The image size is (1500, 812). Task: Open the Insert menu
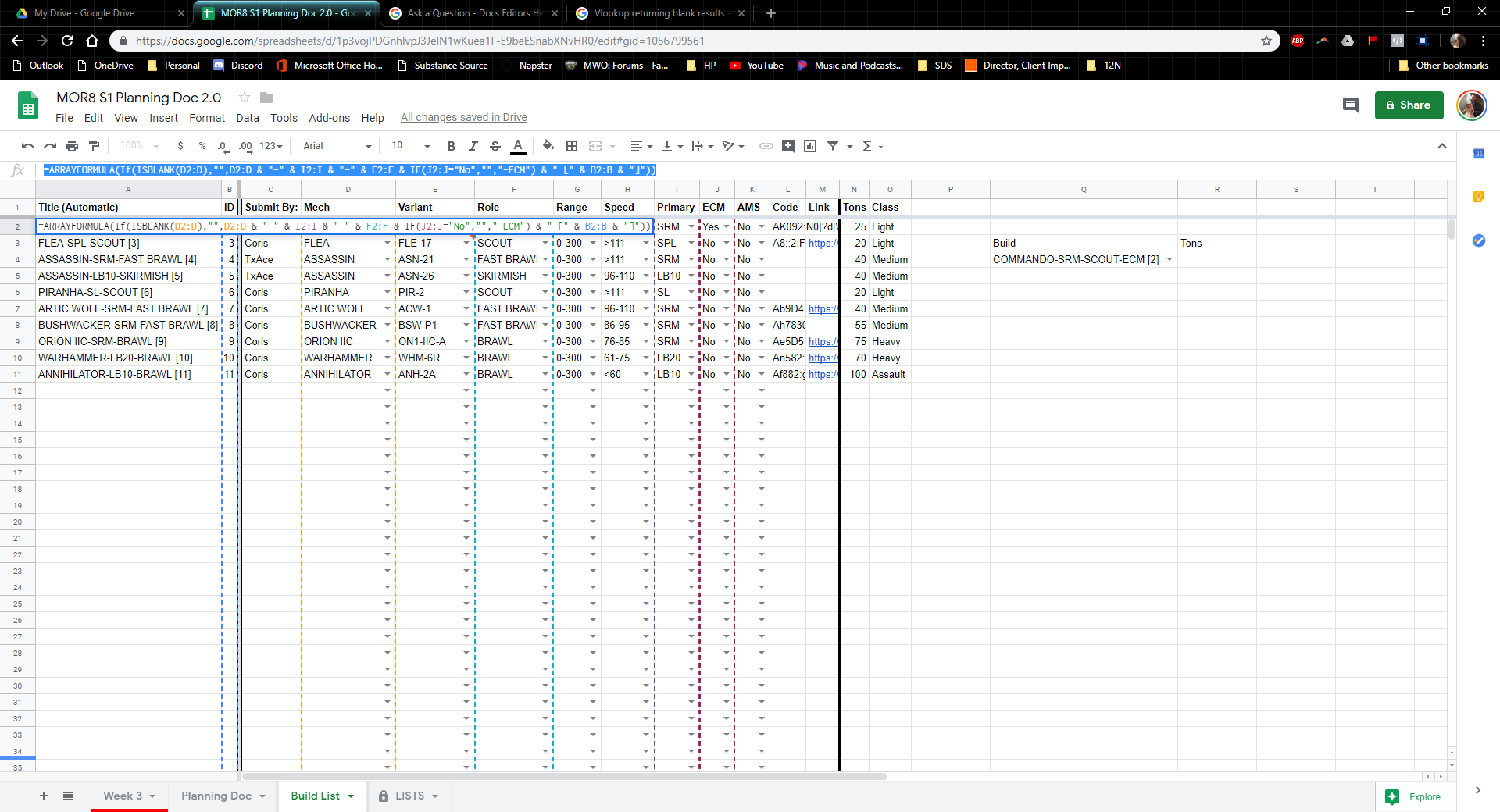163,118
